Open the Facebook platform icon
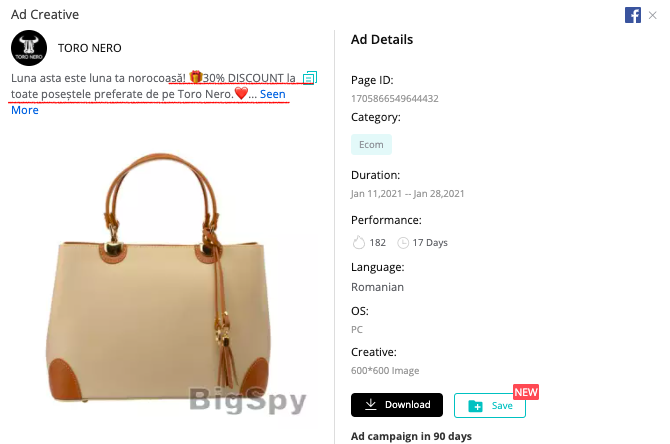670x444 pixels. (632, 15)
